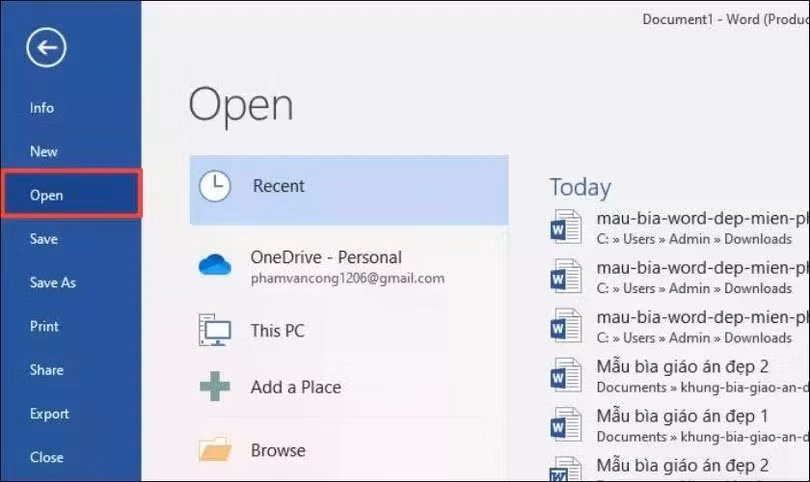
Task: Click the back arrow circle icon
Action: [x=46, y=48]
